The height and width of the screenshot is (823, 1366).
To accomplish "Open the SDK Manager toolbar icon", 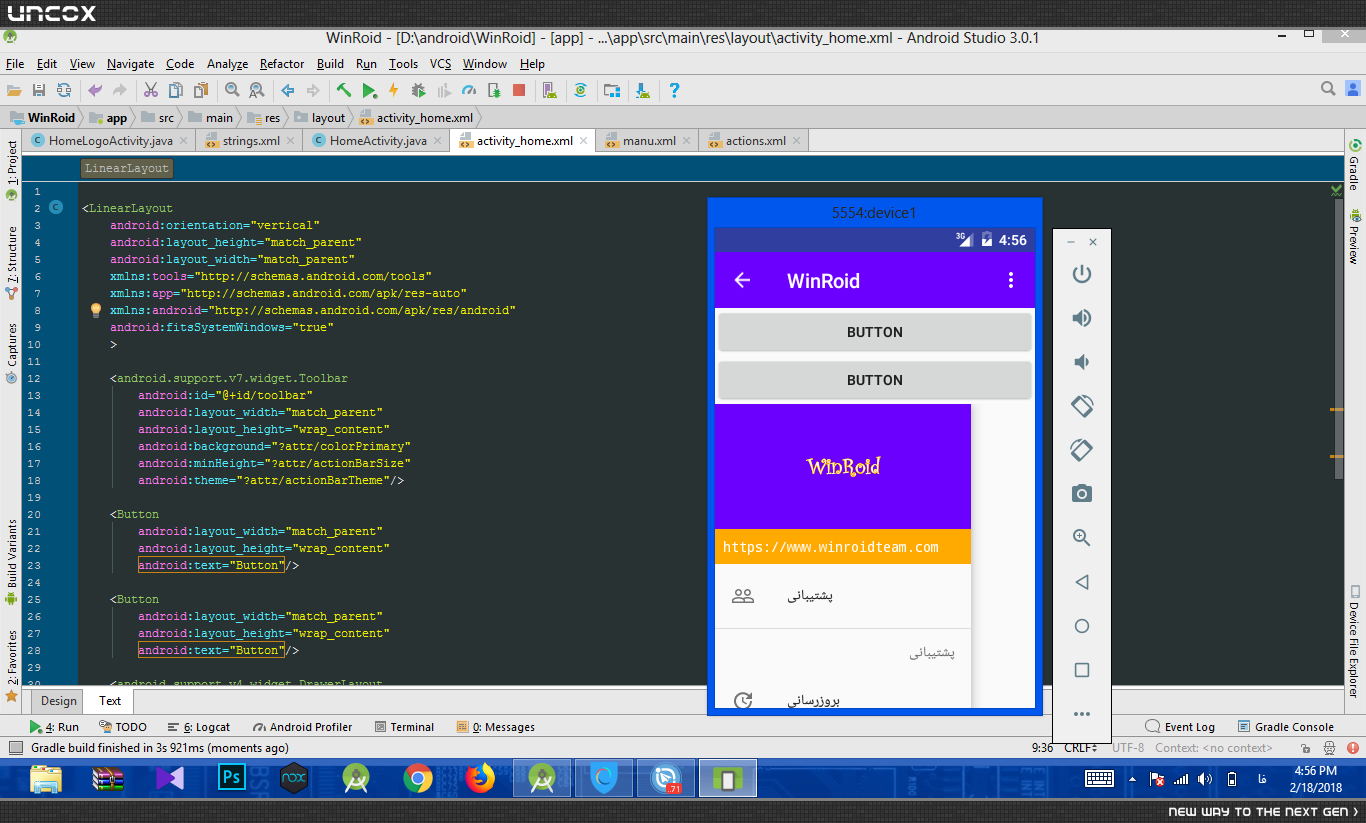I will point(643,90).
